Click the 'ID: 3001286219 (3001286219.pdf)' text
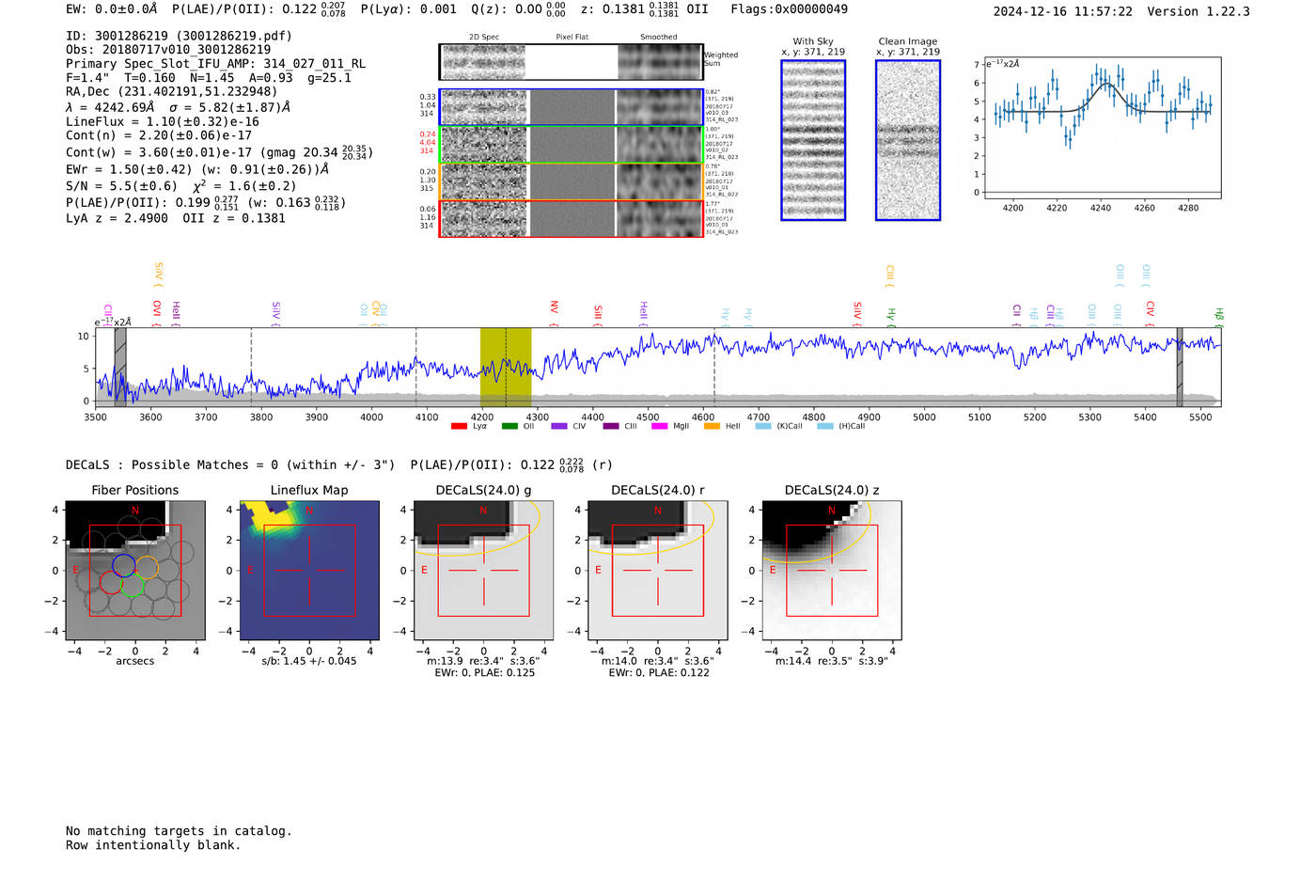Image resolution: width=1316 pixels, height=896 pixels. [x=179, y=36]
